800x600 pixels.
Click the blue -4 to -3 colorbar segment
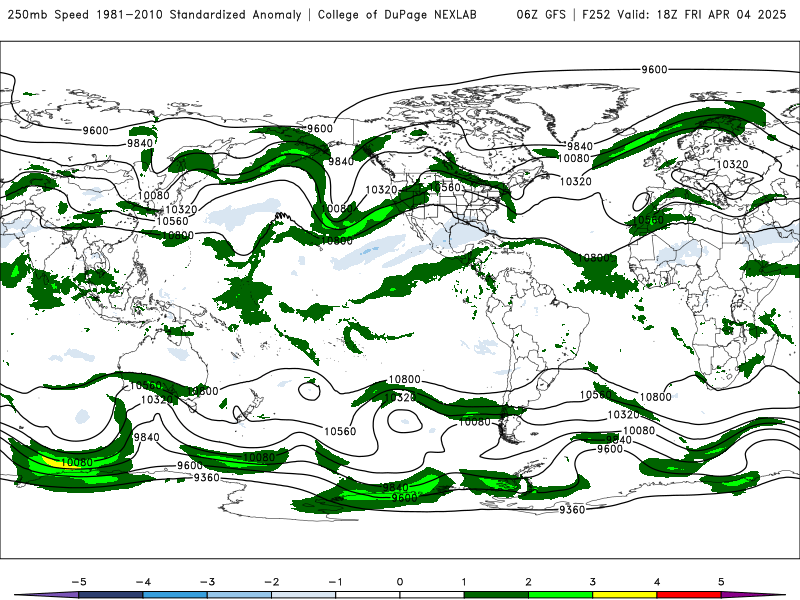(x=175, y=595)
